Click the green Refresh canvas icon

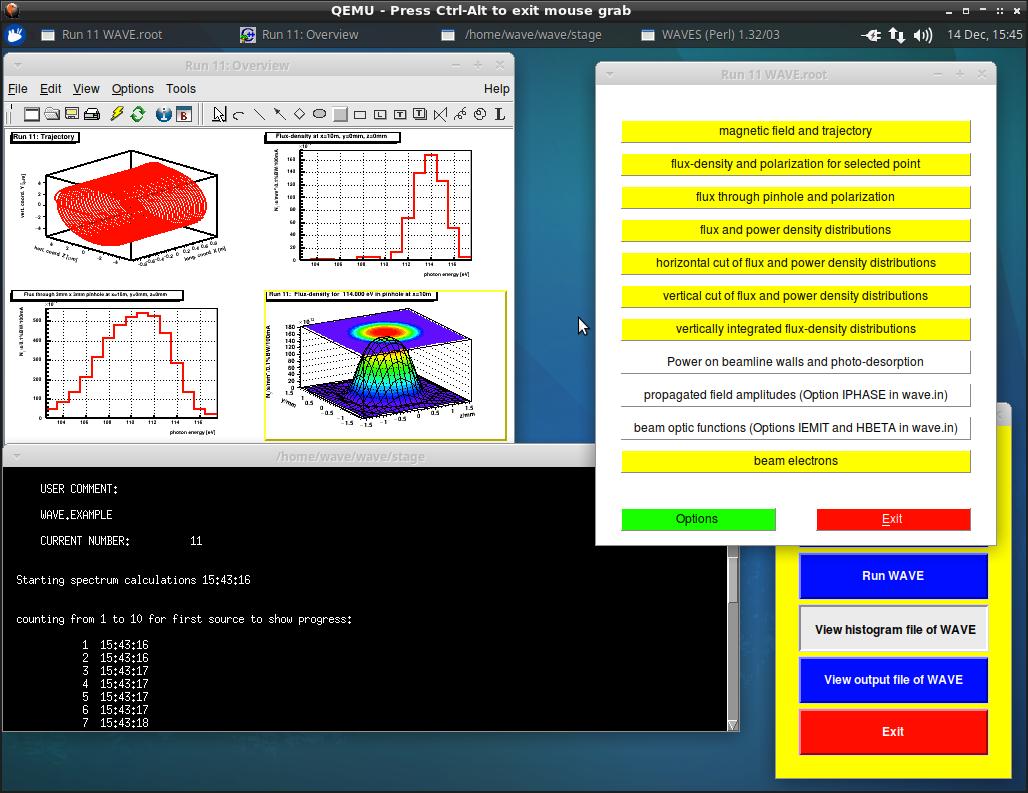[x=138, y=114]
